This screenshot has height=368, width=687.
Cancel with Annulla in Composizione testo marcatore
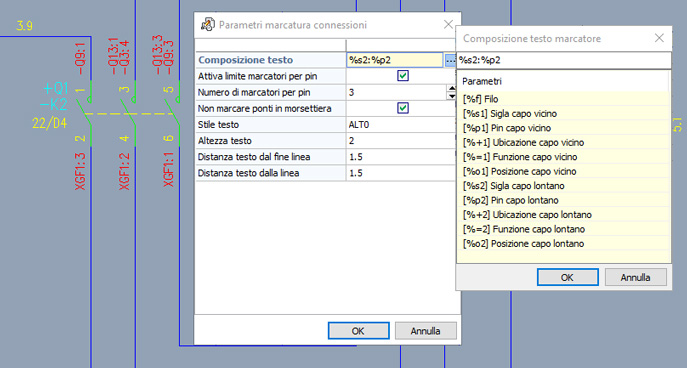coord(635,277)
